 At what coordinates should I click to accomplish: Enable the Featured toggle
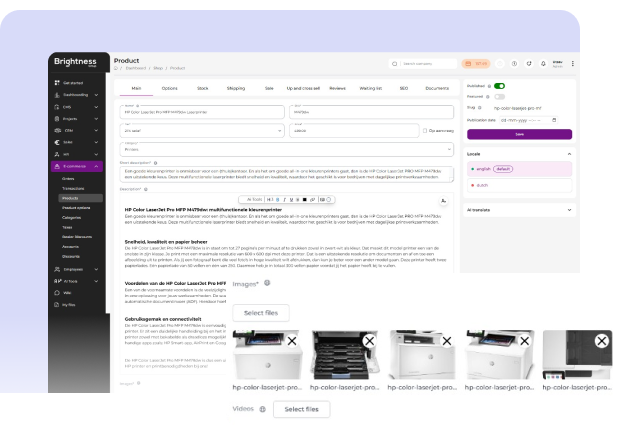[x=499, y=97]
